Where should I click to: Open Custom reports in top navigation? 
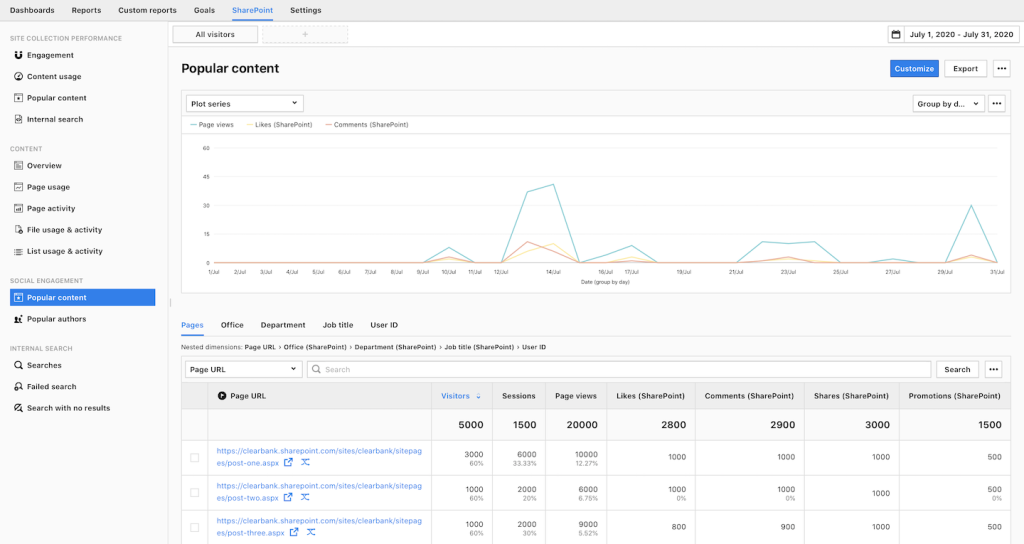(x=147, y=10)
